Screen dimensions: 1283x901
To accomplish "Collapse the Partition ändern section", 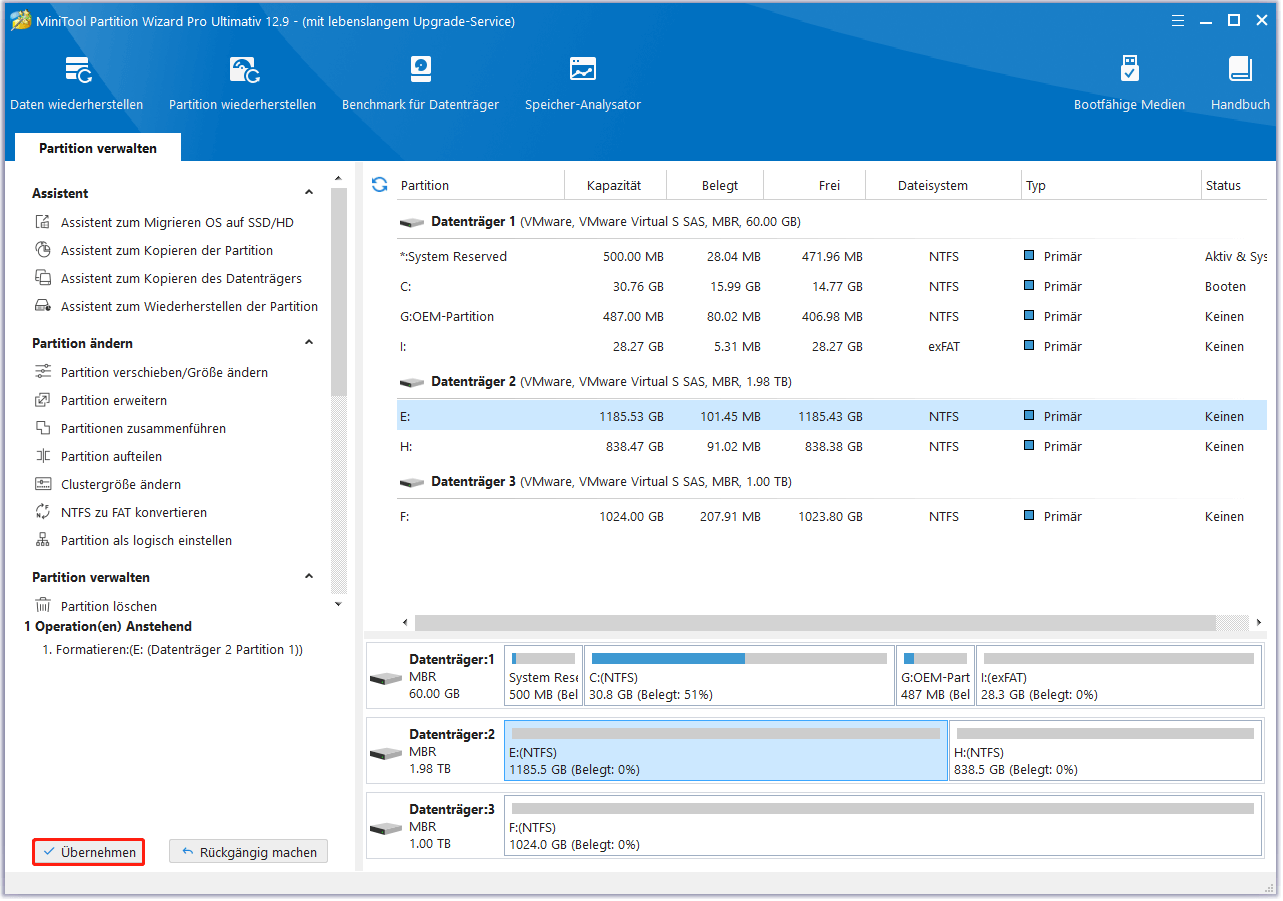I will (x=309, y=343).
